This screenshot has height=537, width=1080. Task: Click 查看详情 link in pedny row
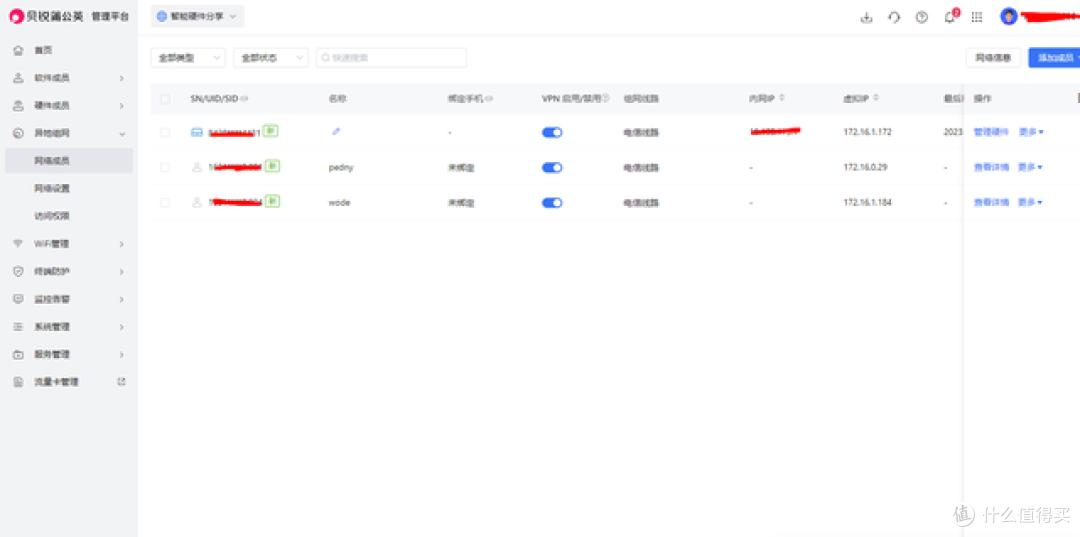click(x=991, y=167)
